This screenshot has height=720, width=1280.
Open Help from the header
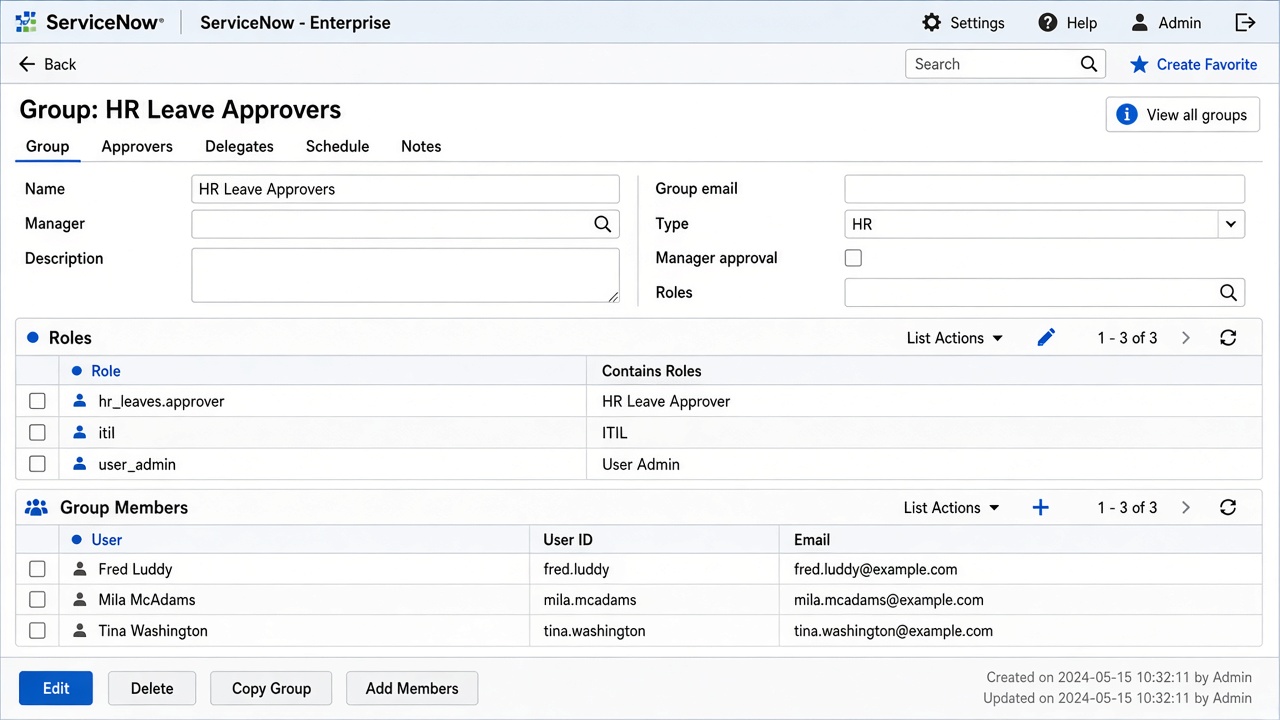click(x=1067, y=23)
